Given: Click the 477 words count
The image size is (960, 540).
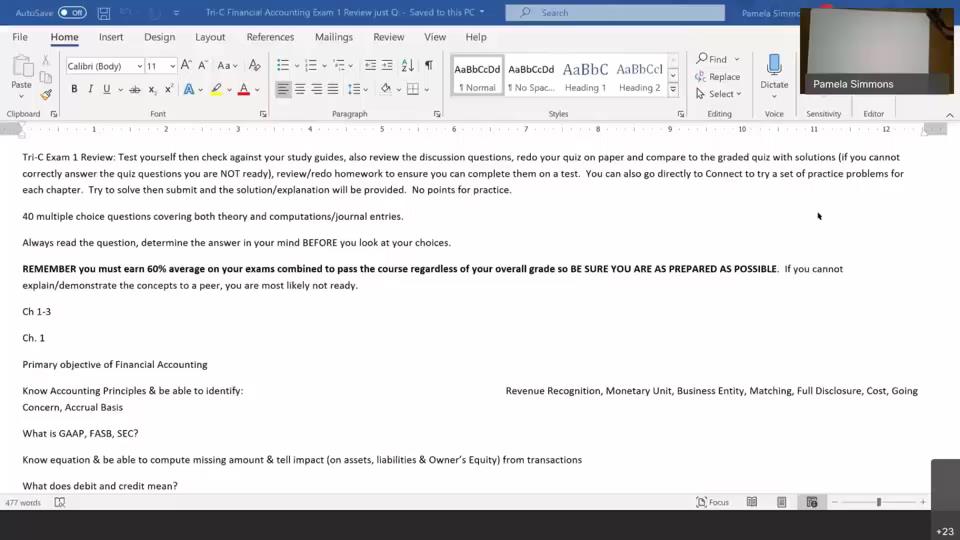Looking at the screenshot, I should (x=23, y=503).
